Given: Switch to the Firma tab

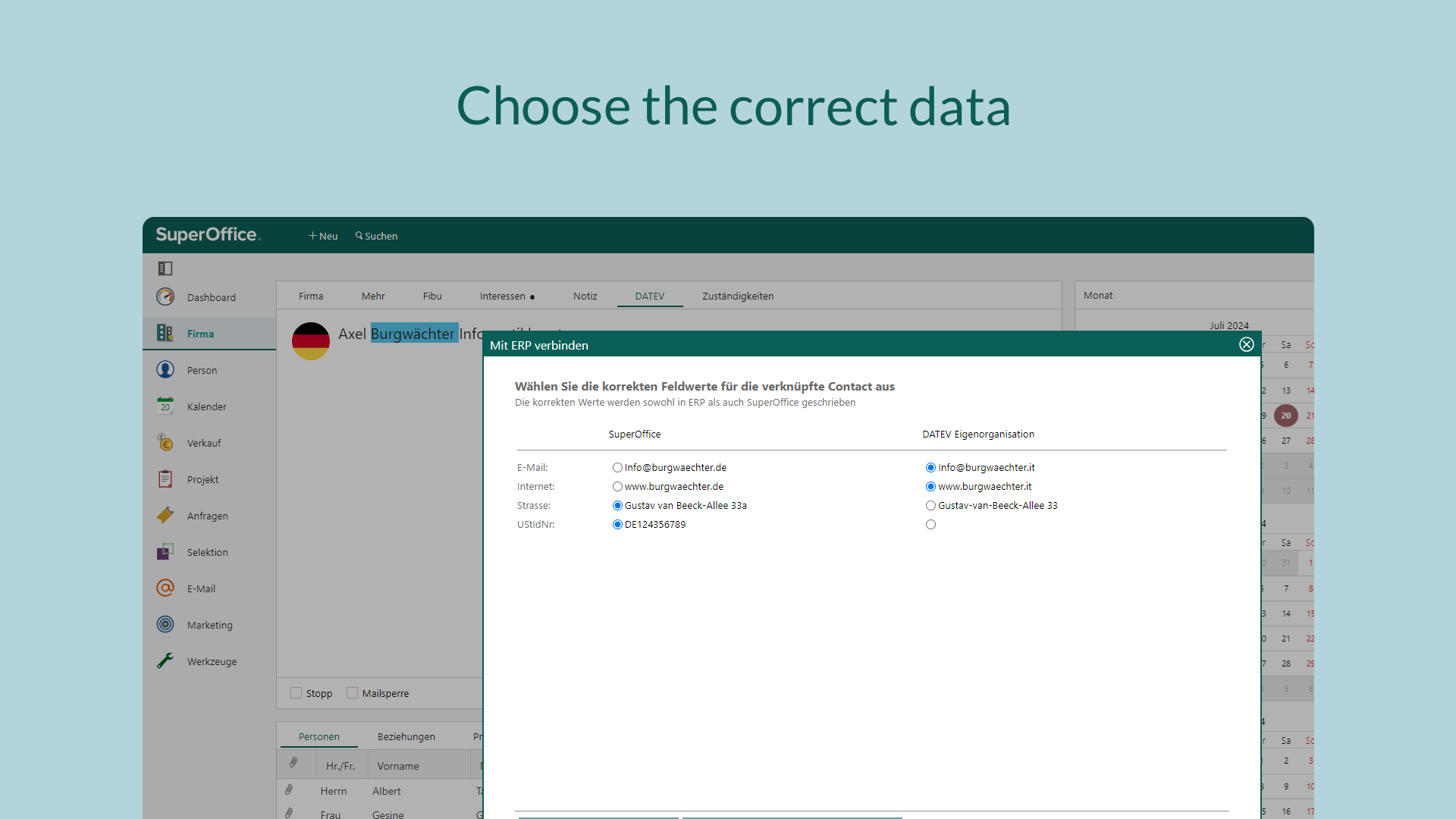Looking at the screenshot, I should point(311,296).
